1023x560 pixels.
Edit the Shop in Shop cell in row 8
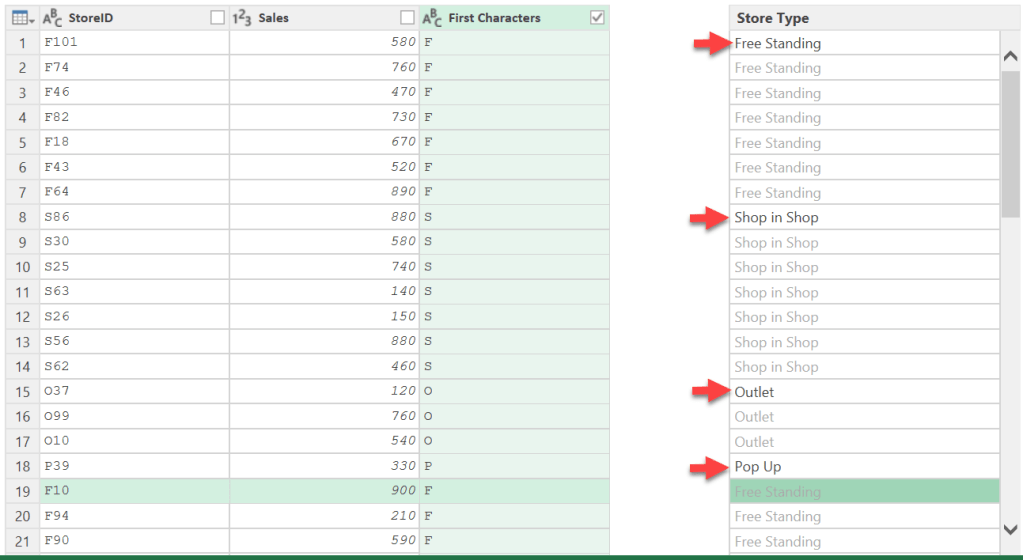[863, 218]
